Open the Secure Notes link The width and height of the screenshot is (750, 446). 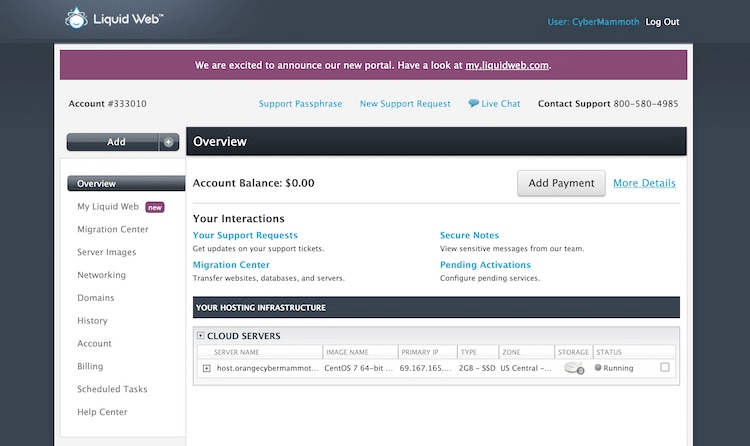pos(469,235)
